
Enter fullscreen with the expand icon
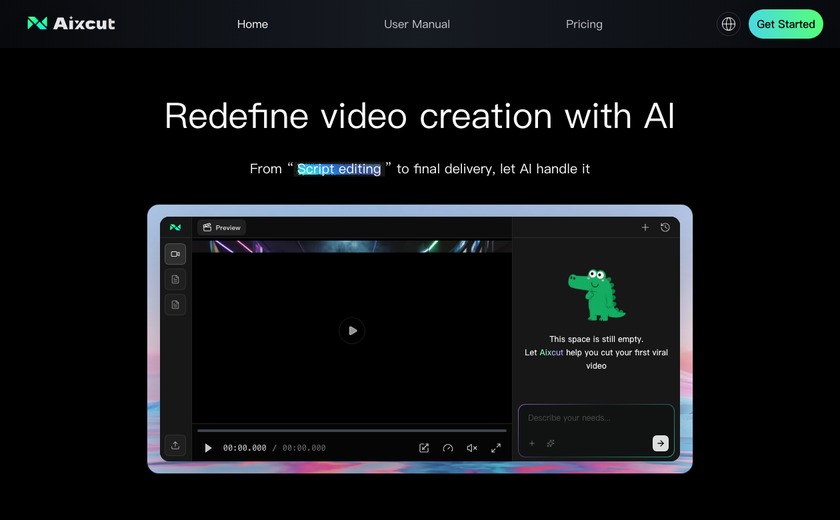pyautogui.click(x=496, y=448)
